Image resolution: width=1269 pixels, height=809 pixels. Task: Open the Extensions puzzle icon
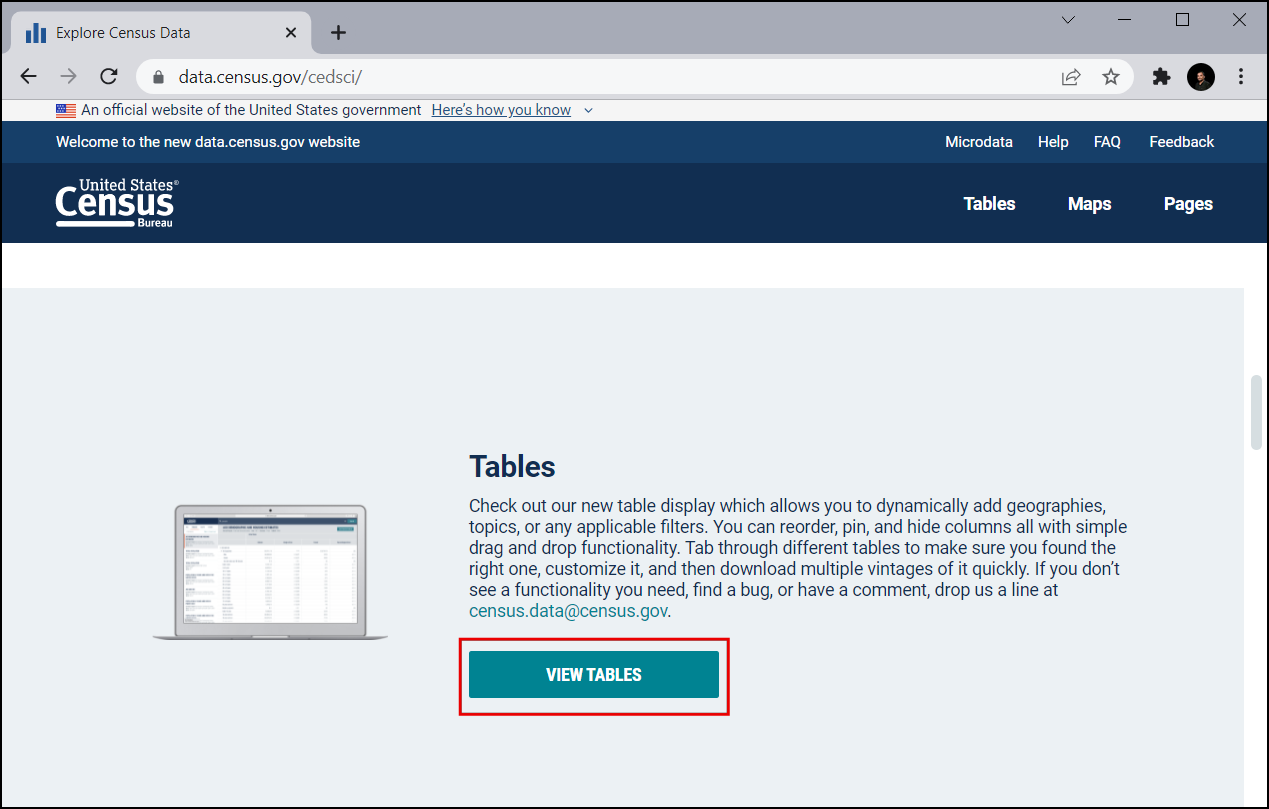point(1161,77)
